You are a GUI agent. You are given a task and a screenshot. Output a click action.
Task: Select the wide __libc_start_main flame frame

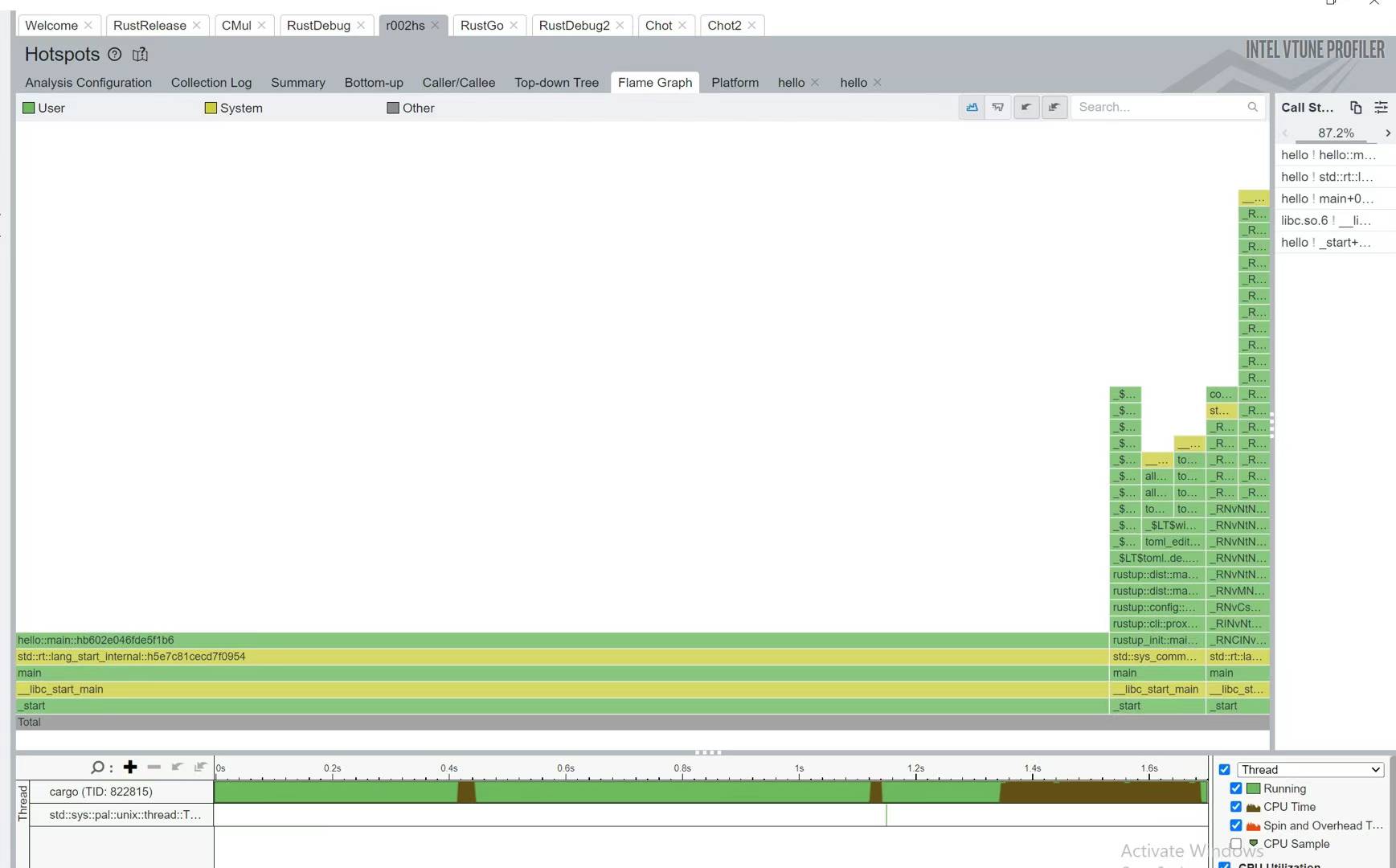(x=562, y=690)
